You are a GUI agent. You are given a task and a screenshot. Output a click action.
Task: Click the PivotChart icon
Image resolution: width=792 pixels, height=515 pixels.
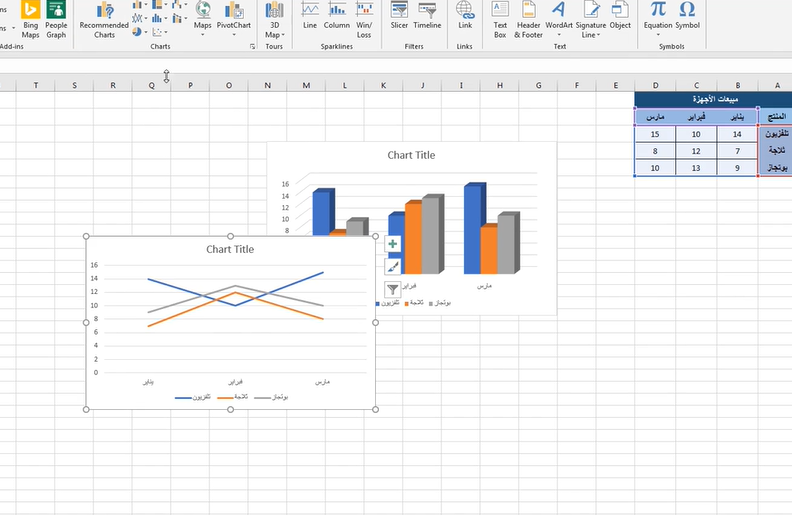coord(233,10)
